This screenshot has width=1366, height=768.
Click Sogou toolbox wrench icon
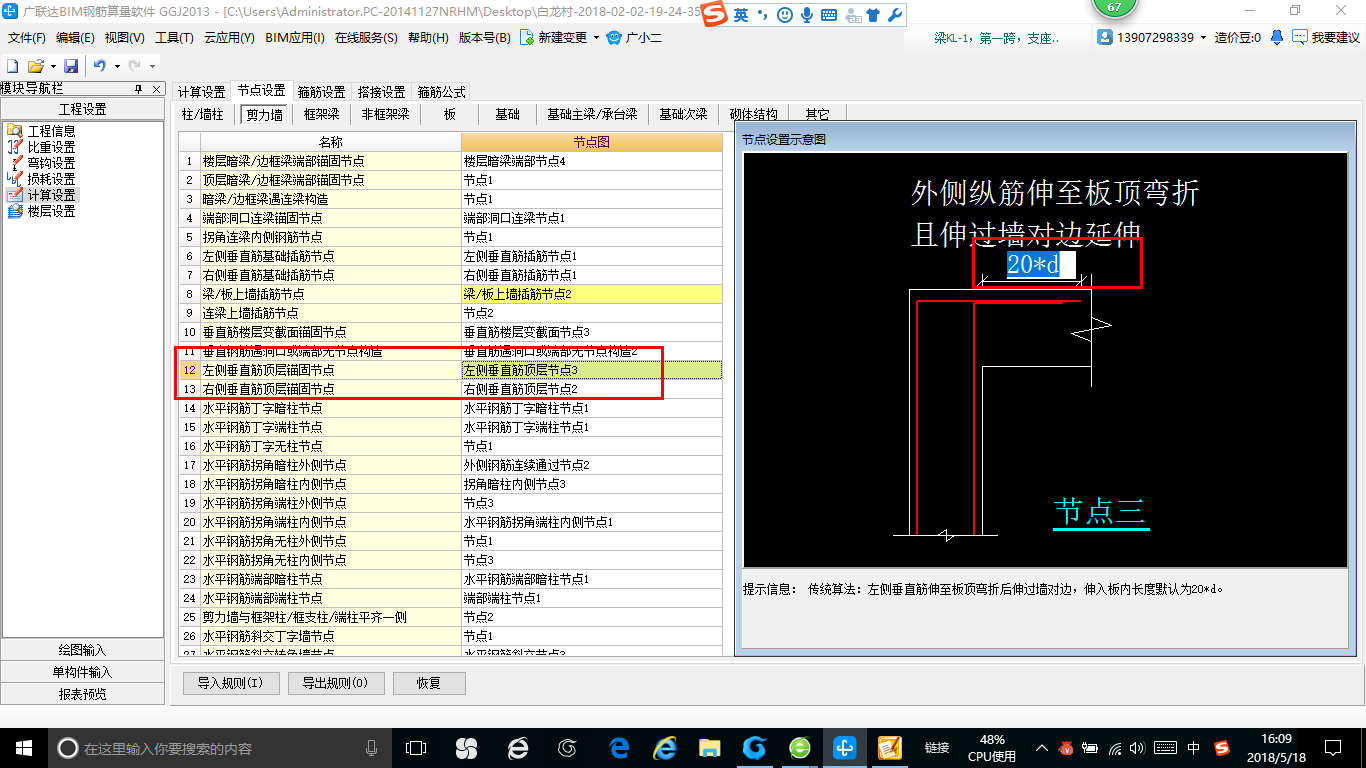coord(895,15)
